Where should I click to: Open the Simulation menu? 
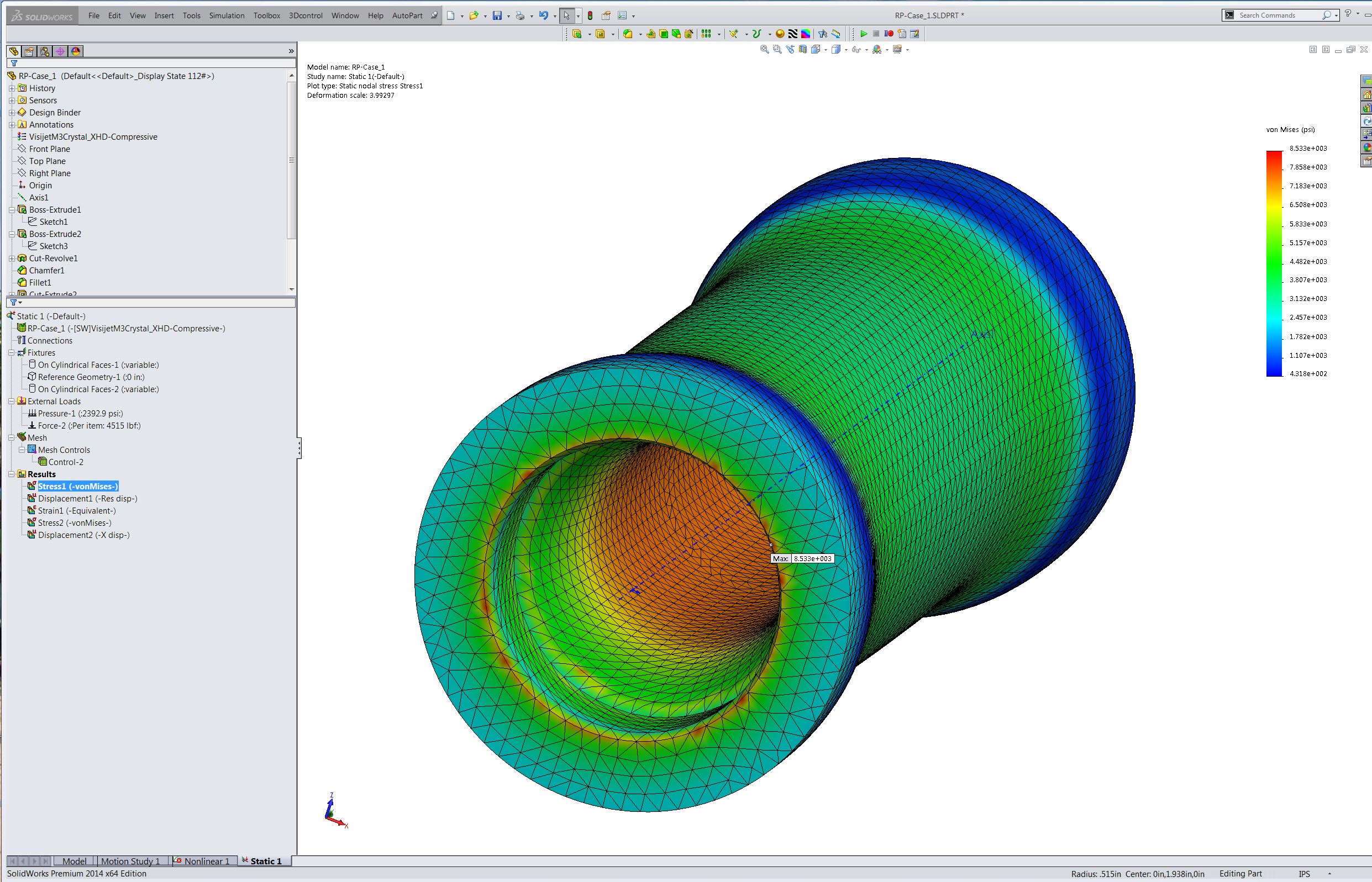(x=227, y=15)
